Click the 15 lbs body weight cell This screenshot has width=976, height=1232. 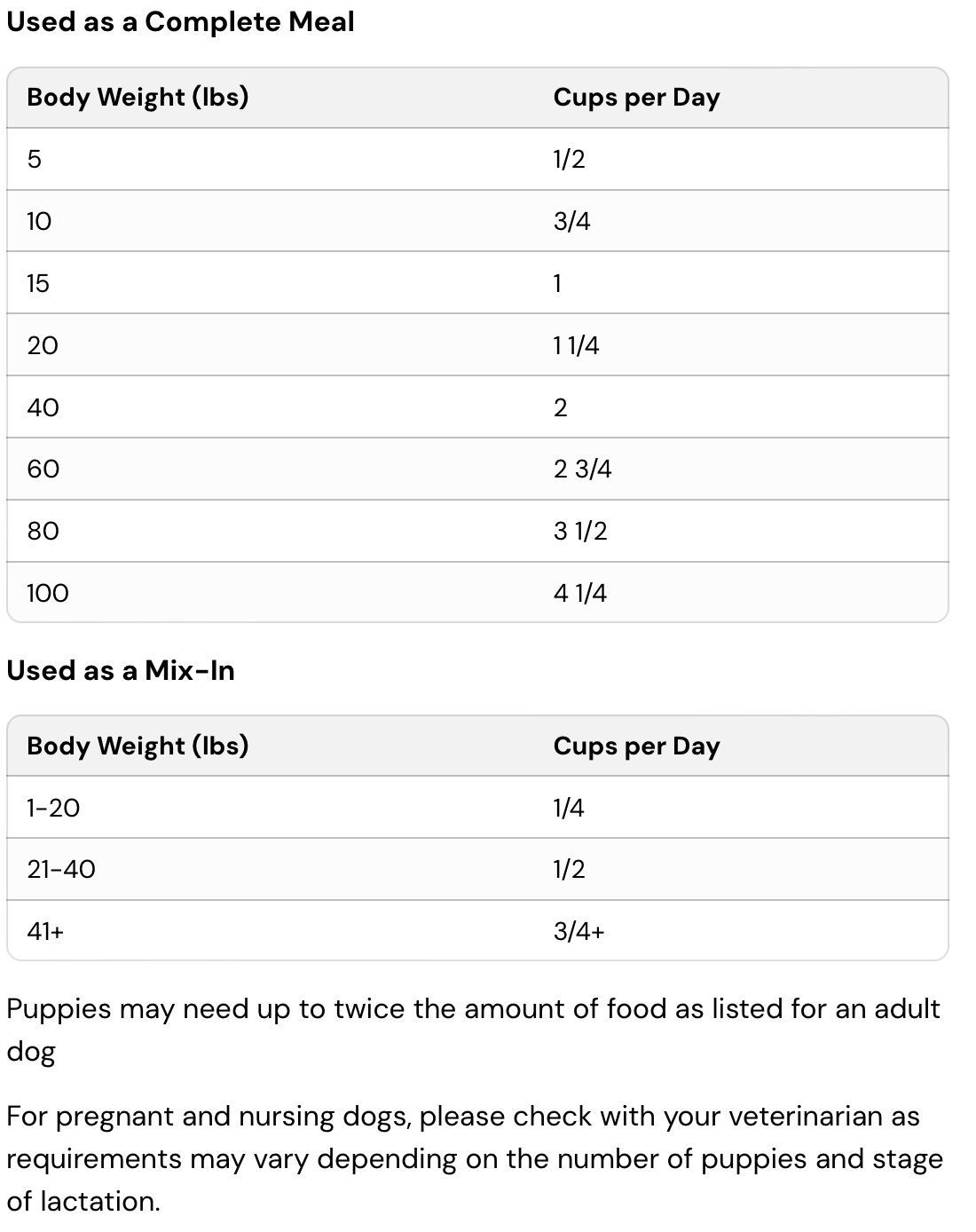tap(38, 283)
